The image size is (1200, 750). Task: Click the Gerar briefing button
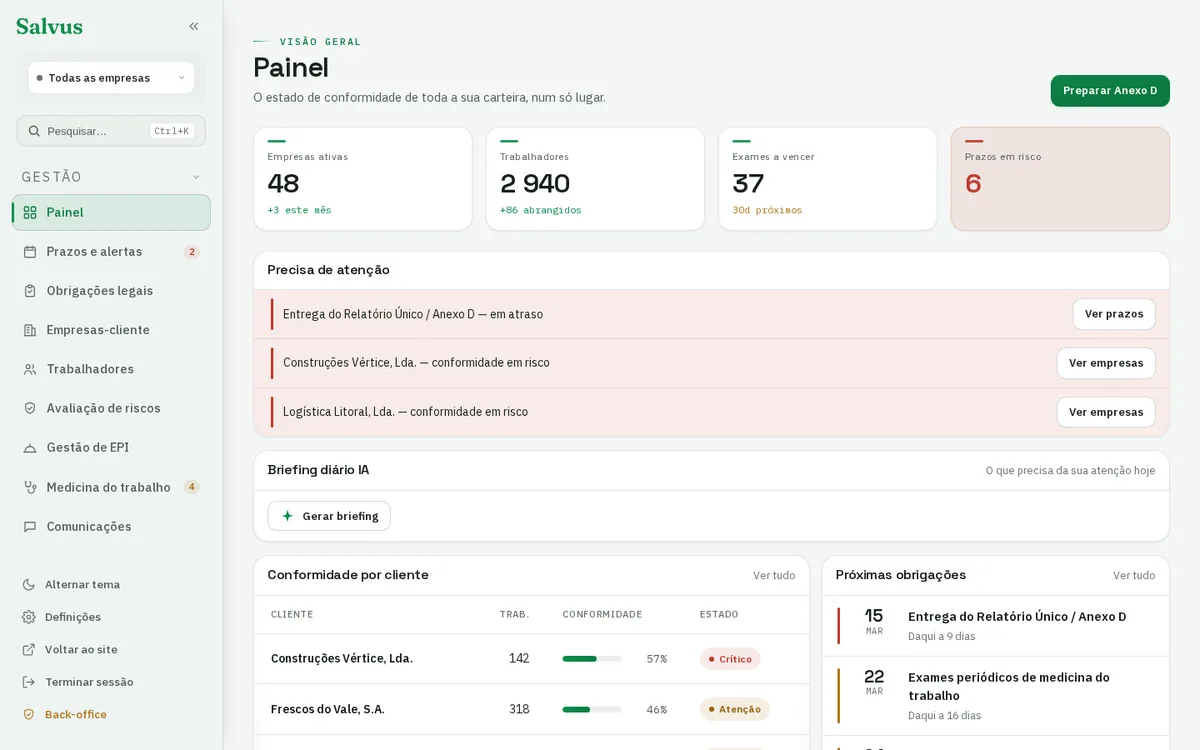pos(329,516)
